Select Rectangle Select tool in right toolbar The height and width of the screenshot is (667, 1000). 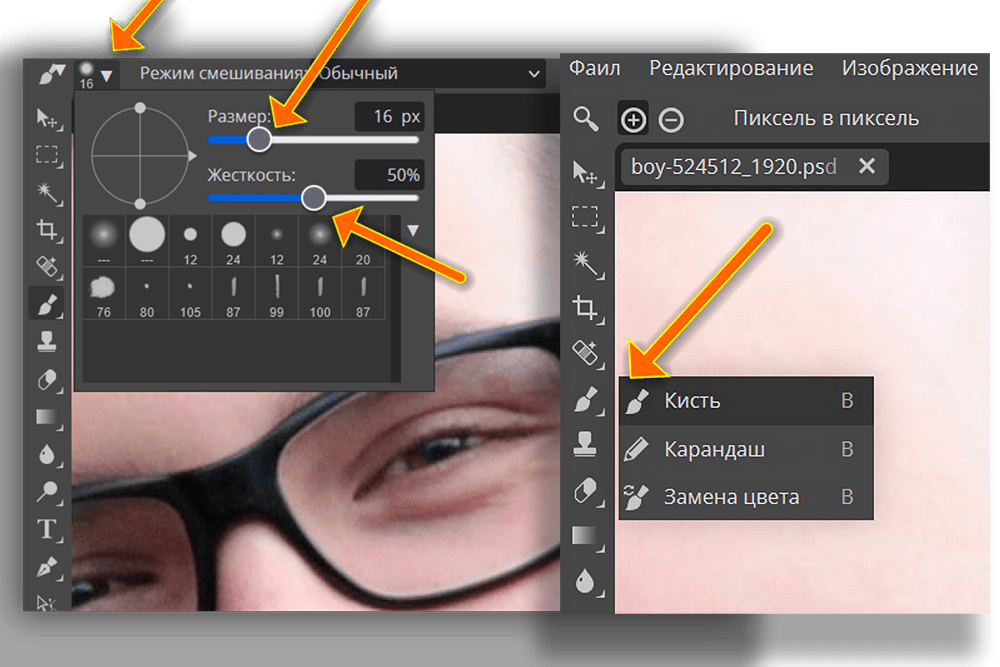[x=587, y=217]
